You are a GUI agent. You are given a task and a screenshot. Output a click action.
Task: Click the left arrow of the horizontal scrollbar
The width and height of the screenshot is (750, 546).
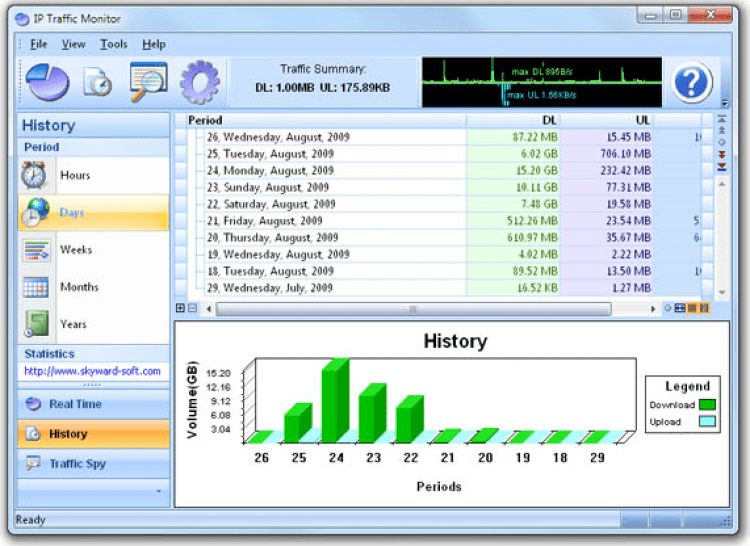[209, 309]
